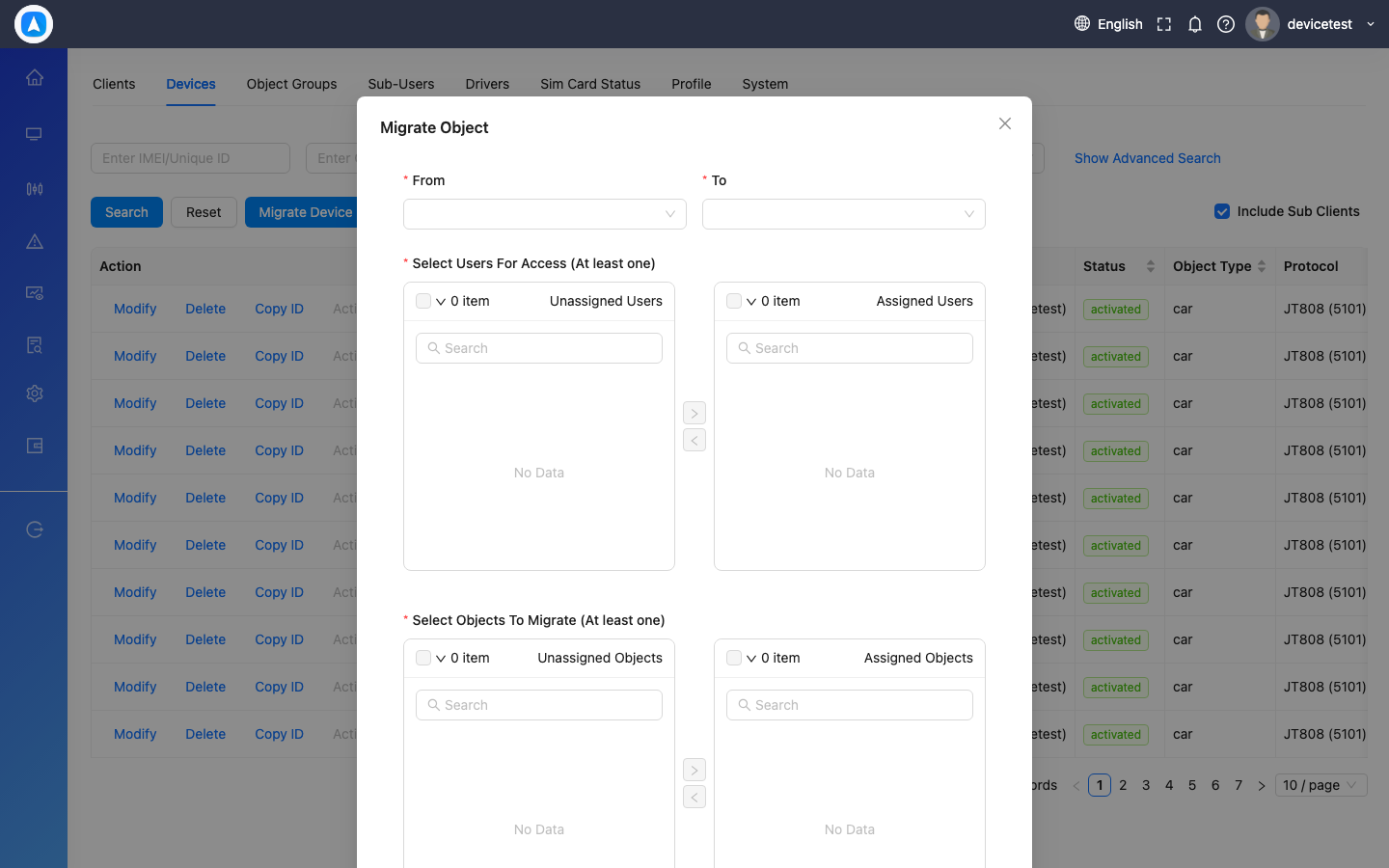
Task: Move selected objects left to Unassigned Objects
Action: click(x=694, y=797)
